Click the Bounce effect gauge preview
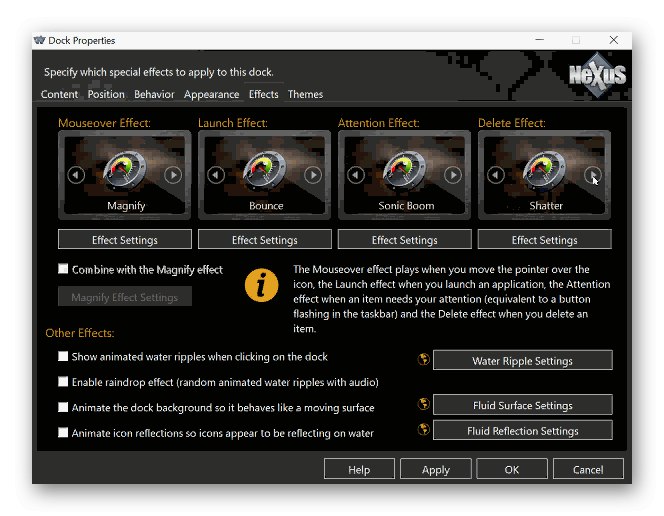This screenshot has width=664, height=516. pyautogui.click(x=264, y=170)
